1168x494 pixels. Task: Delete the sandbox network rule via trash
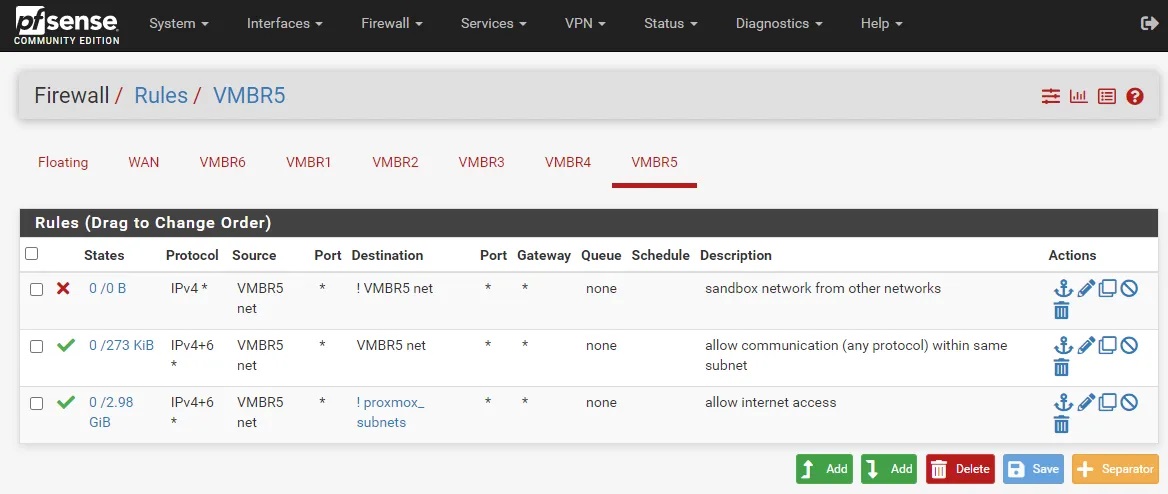pyautogui.click(x=1061, y=311)
